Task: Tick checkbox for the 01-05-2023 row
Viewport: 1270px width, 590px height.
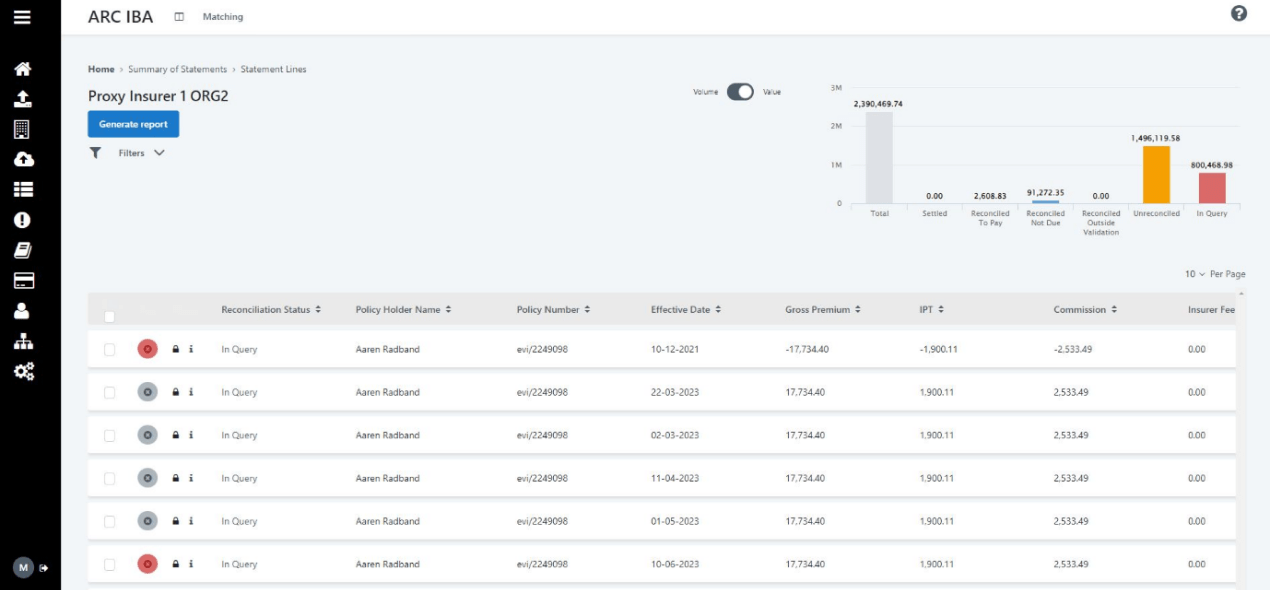Action: 110,522
